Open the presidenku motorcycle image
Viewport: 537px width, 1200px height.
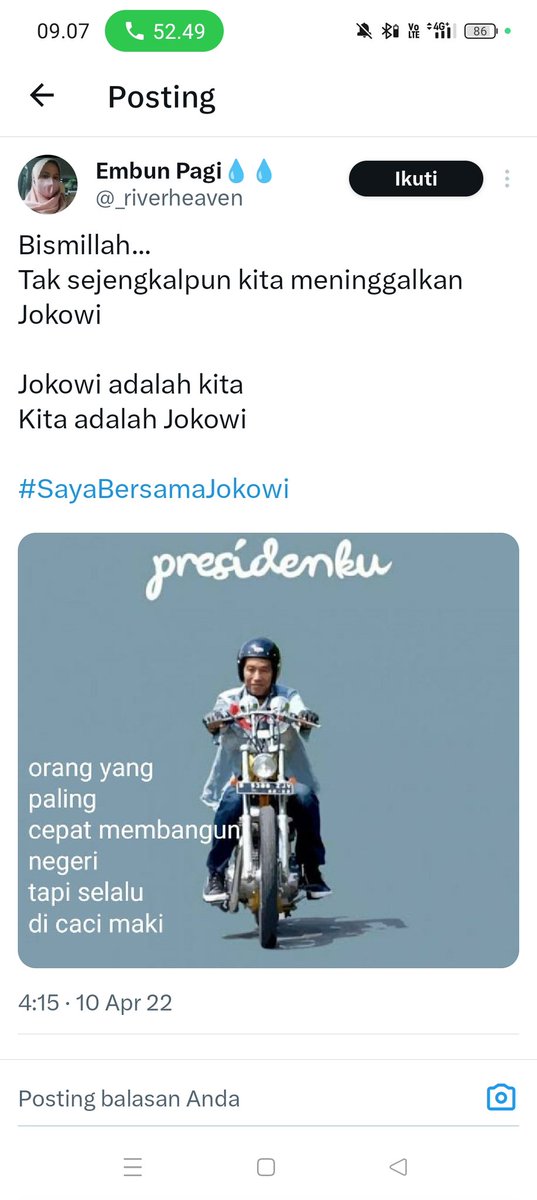[268, 750]
